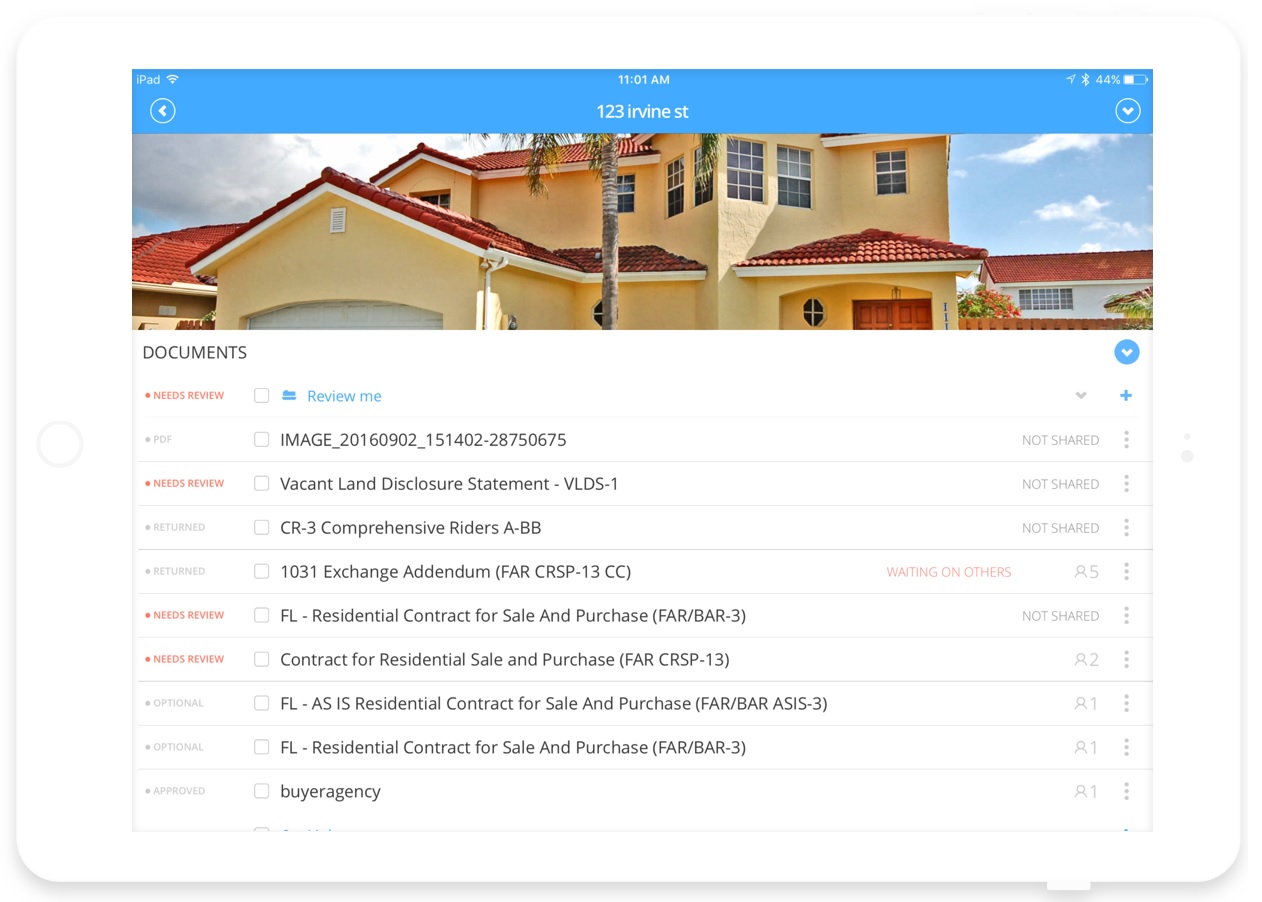Click the blue folder icon beside Review me
This screenshot has height=902, width=1262.
tap(289, 396)
